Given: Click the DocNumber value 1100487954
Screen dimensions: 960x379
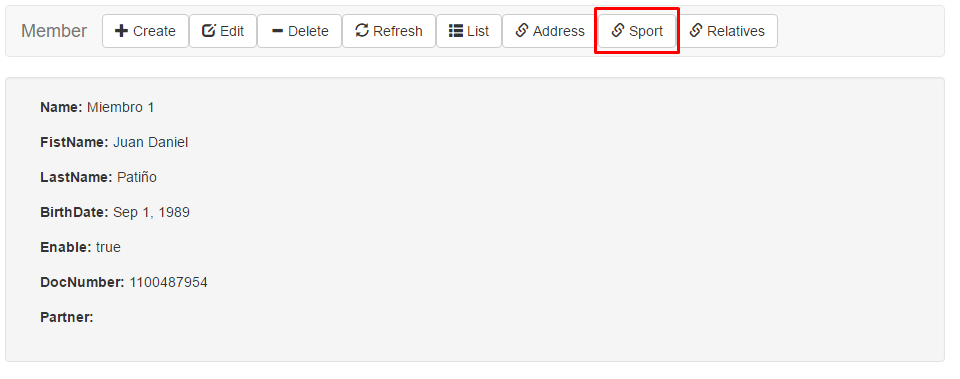Looking at the screenshot, I should tap(168, 282).
